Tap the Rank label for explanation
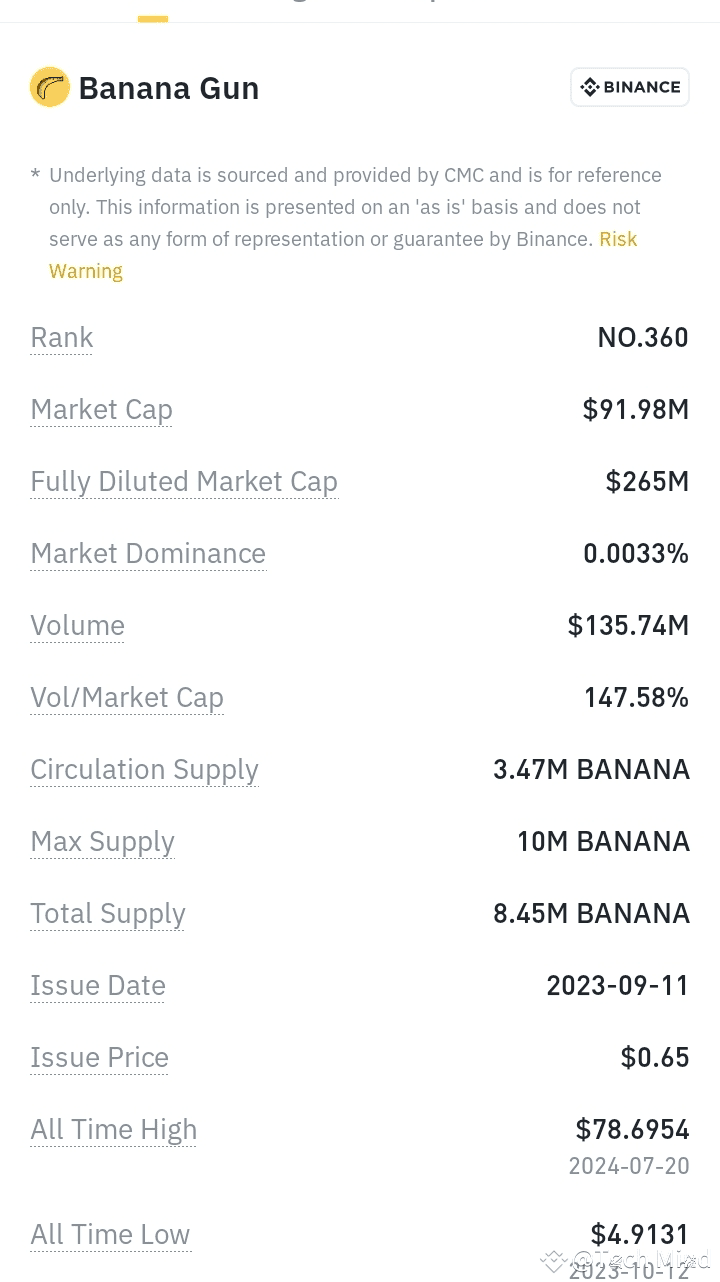 coord(62,338)
